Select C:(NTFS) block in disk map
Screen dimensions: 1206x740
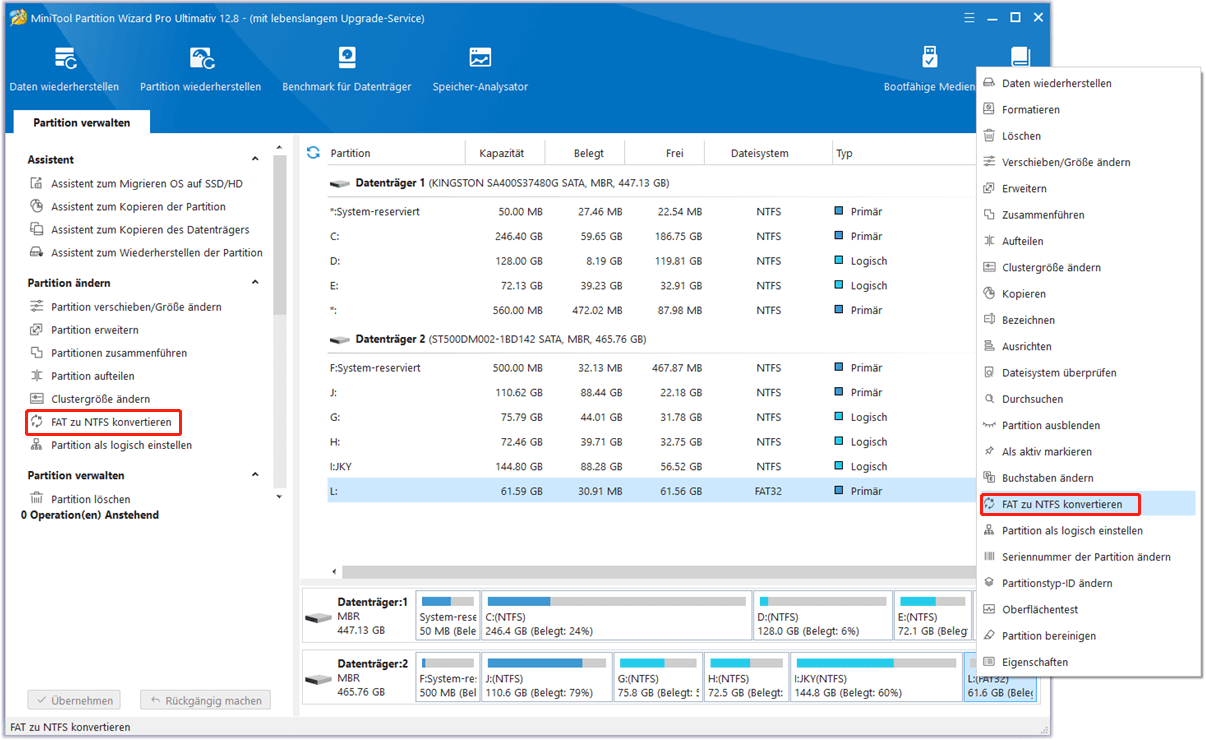tap(616, 616)
